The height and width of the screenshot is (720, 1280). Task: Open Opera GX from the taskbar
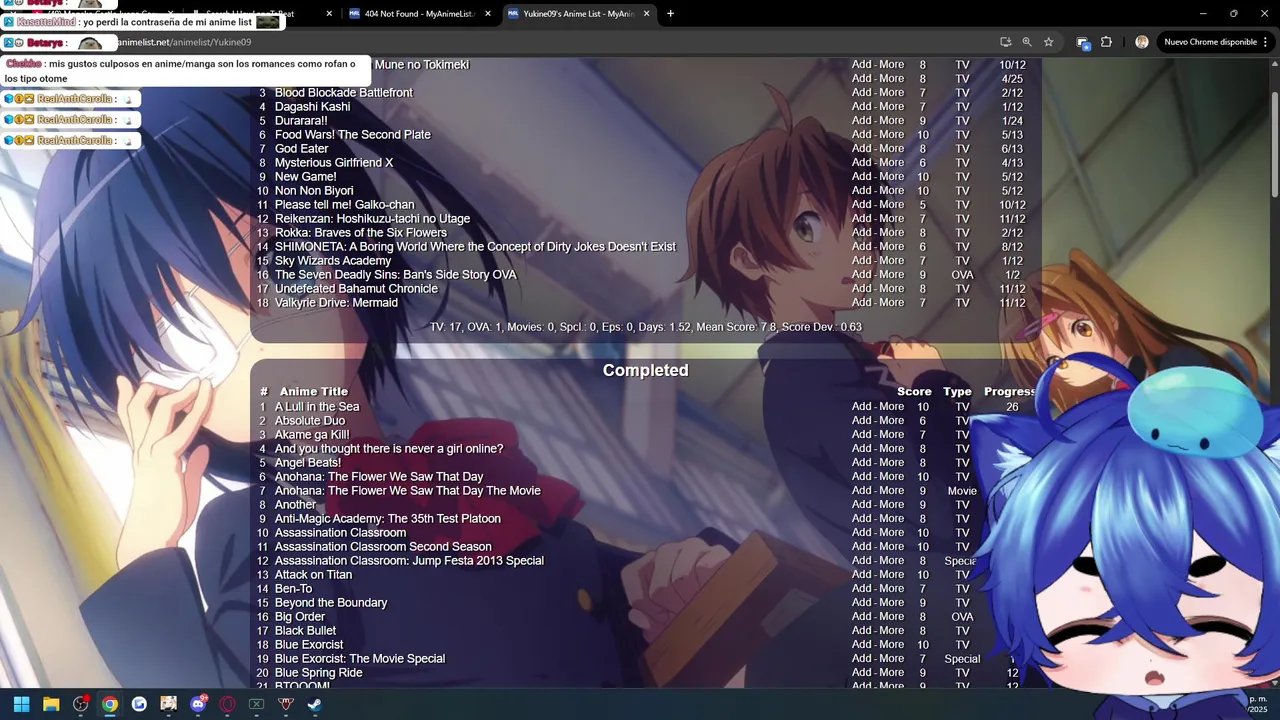(x=227, y=704)
